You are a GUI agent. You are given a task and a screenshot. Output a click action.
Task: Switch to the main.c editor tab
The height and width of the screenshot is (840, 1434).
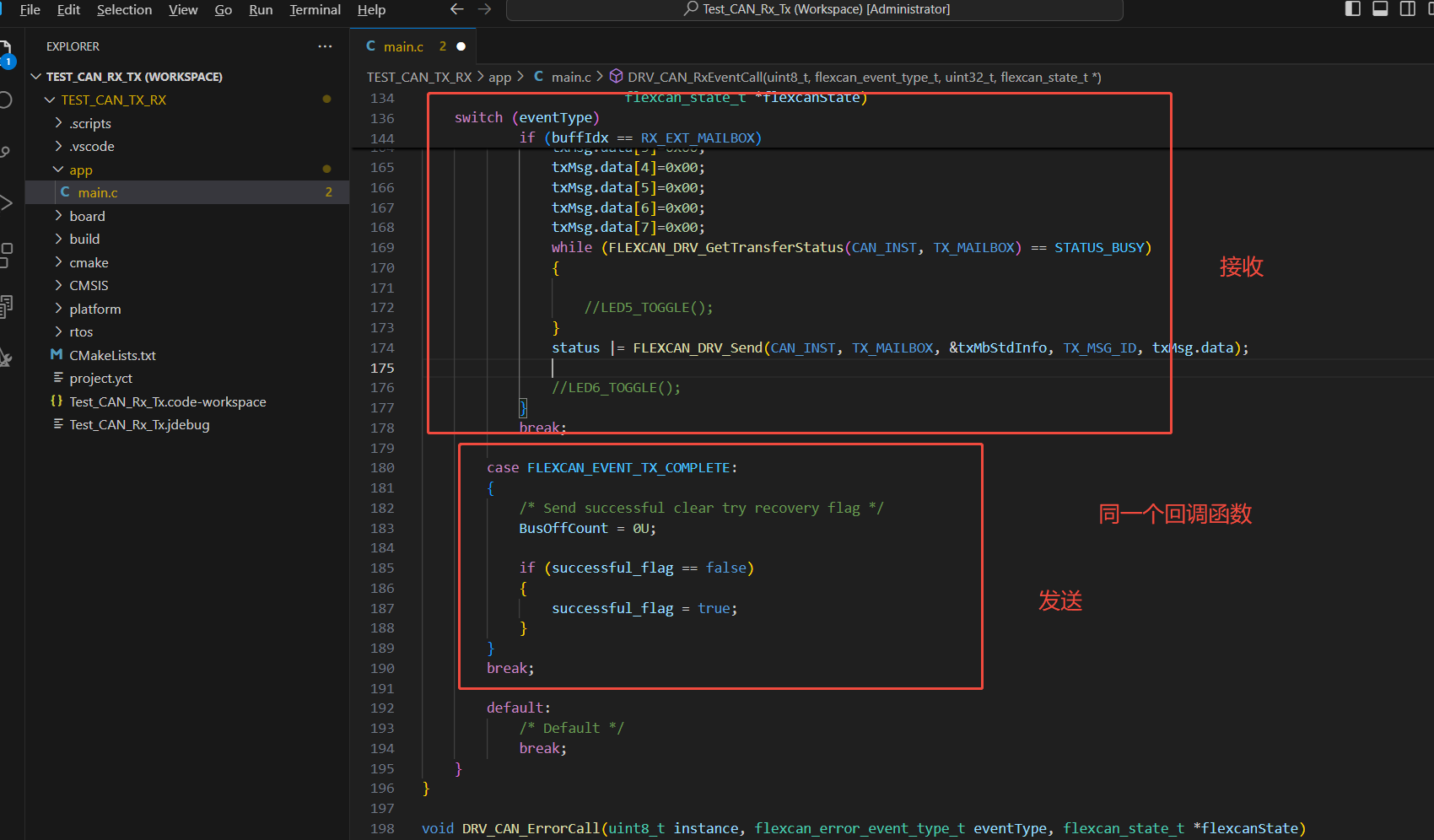tap(403, 46)
